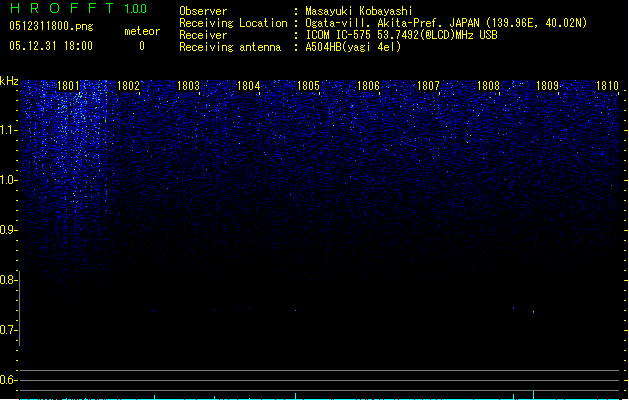
Task: Click the meteor count value 0
Action: (142, 46)
